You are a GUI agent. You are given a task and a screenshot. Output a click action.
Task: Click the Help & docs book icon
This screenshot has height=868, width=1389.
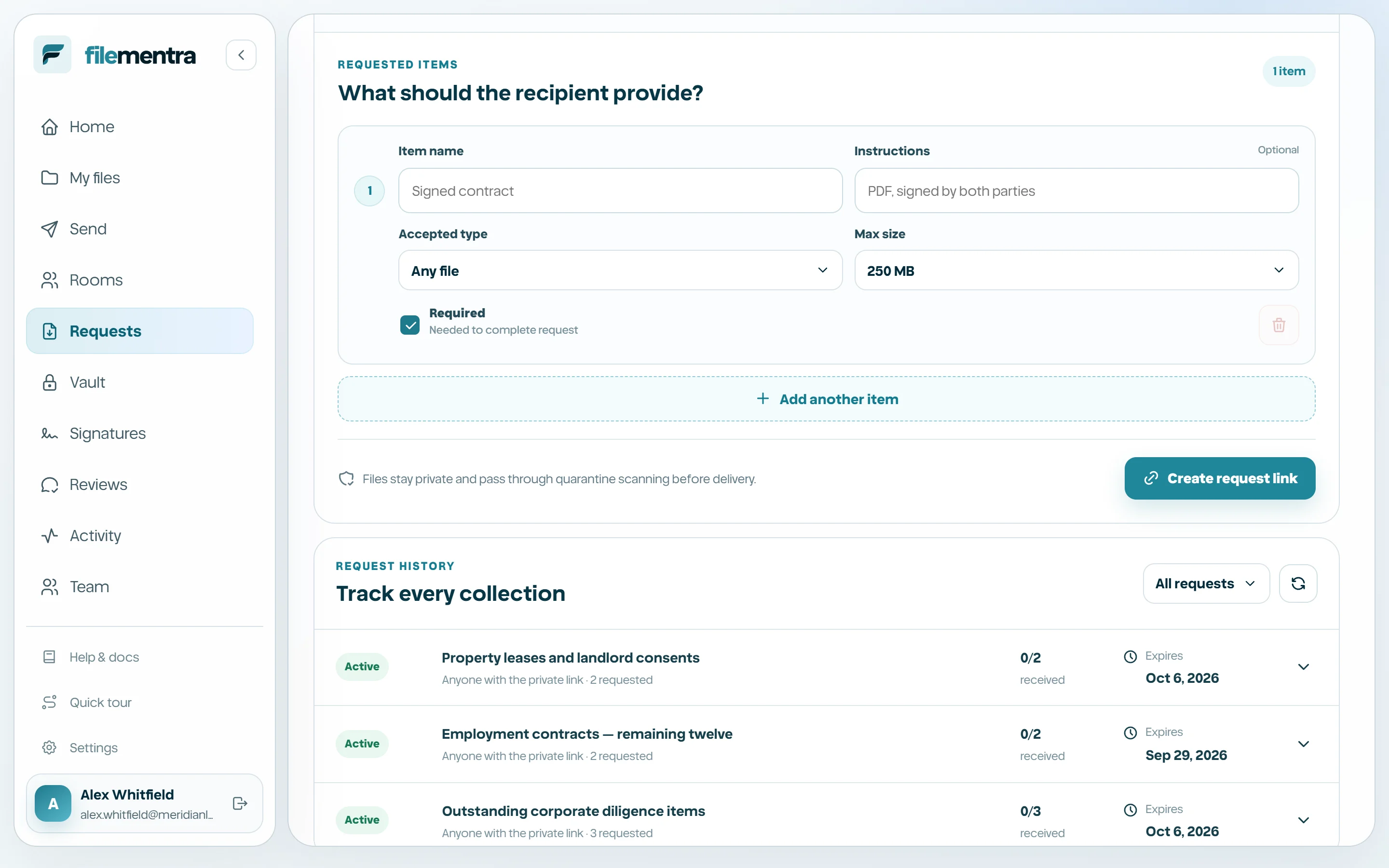(49, 657)
